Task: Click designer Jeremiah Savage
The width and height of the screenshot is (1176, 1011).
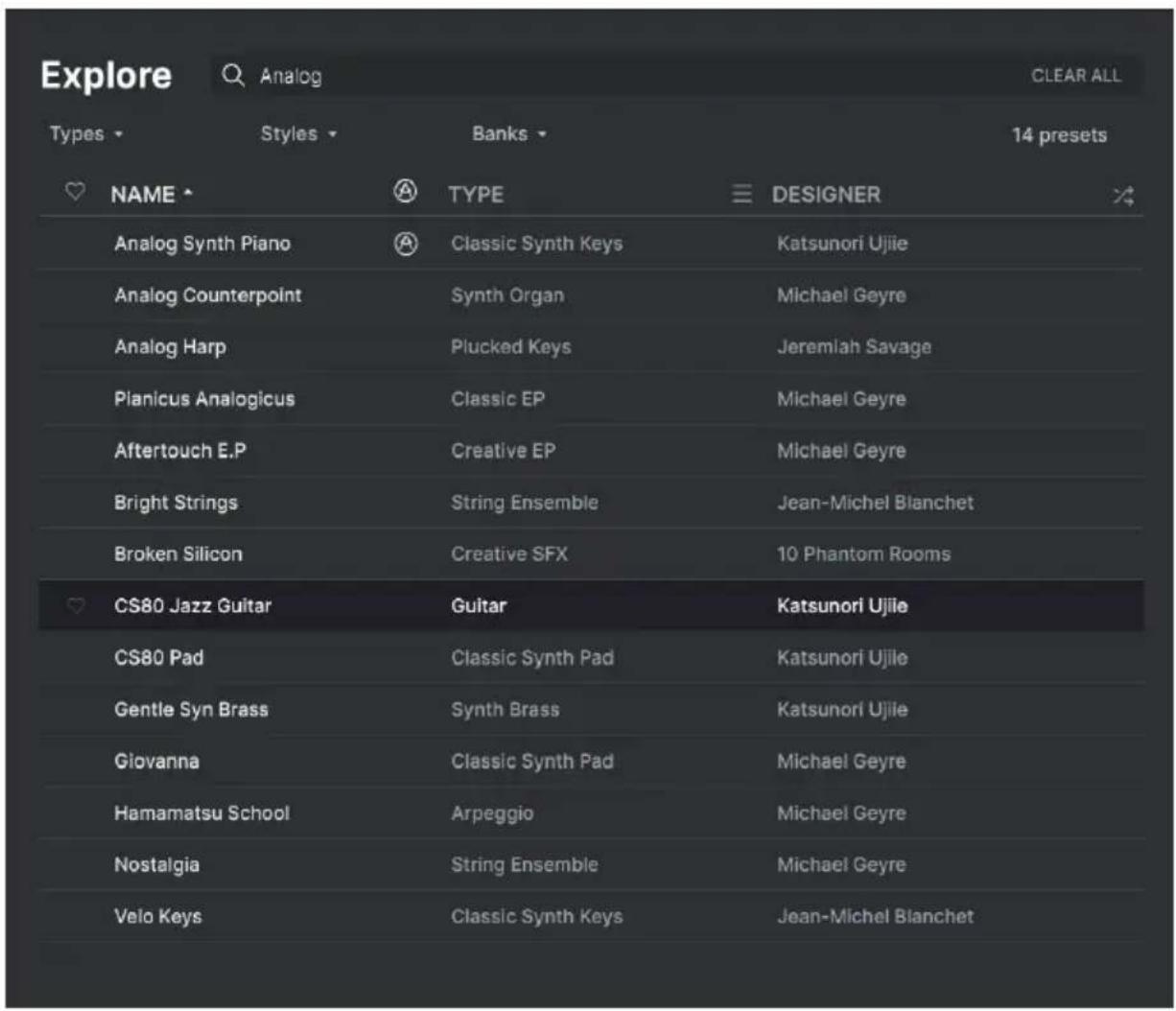Action: tap(854, 347)
